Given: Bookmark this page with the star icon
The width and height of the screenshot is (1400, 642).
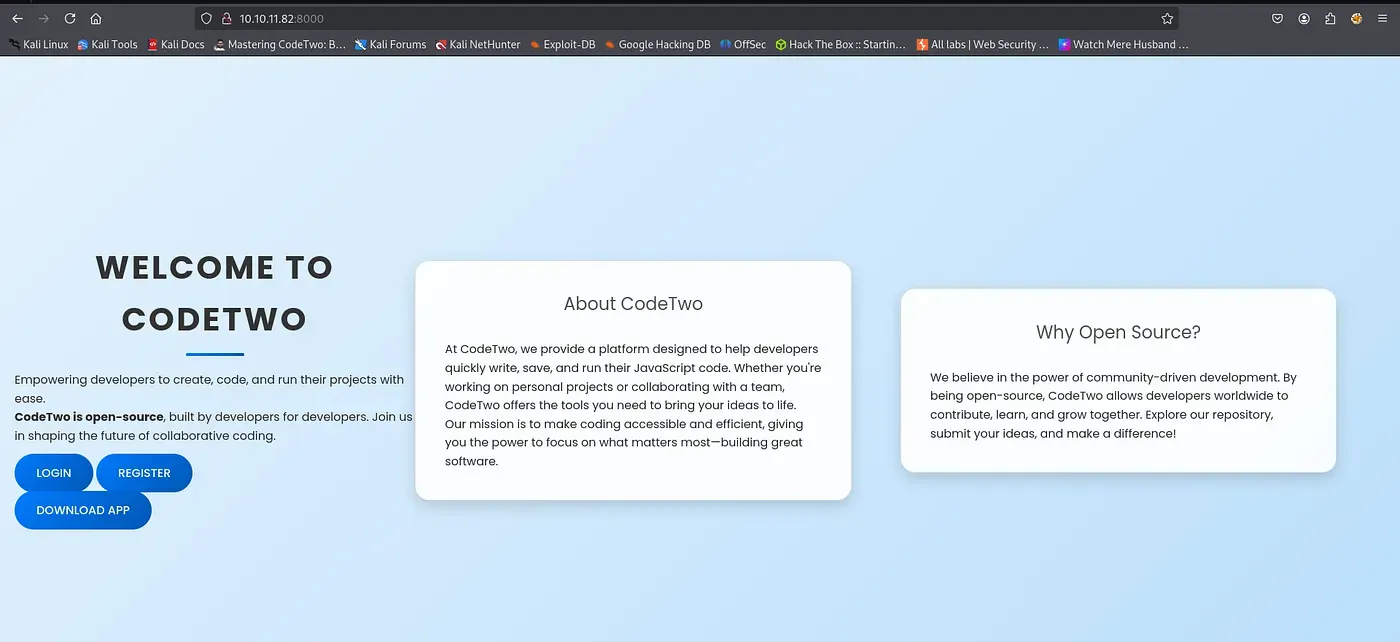Looking at the screenshot, I should 1166,18.
